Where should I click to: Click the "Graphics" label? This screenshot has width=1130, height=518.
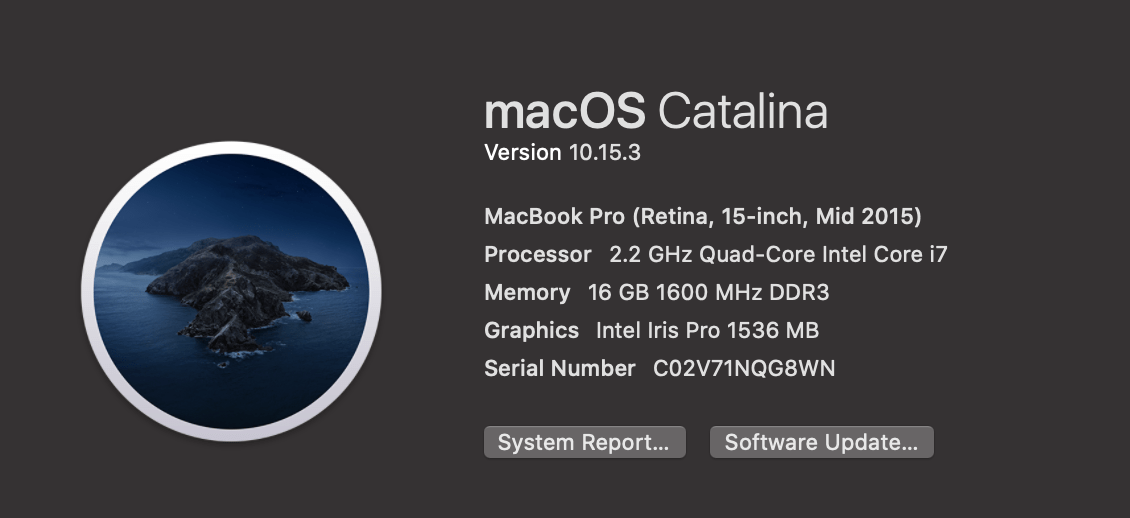[531, 330]
